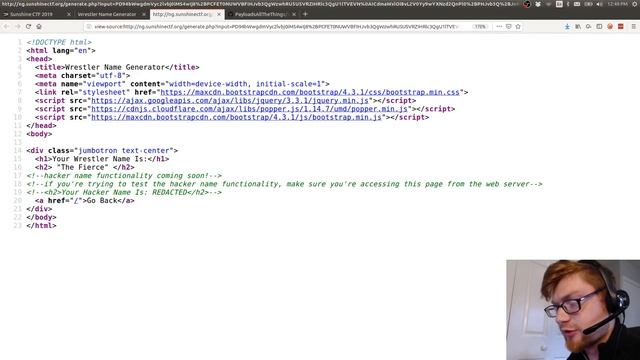This screenshot has height=360, width=640.
Task: Open the bootstrap.min.css stylesheet link
Action: (310, 92)
